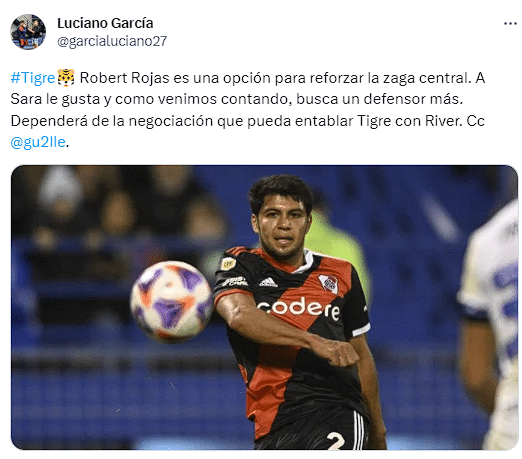This screenshot has width=522, height=459.
Task: Click the number 2 on shorts
Action: point(335,441)
